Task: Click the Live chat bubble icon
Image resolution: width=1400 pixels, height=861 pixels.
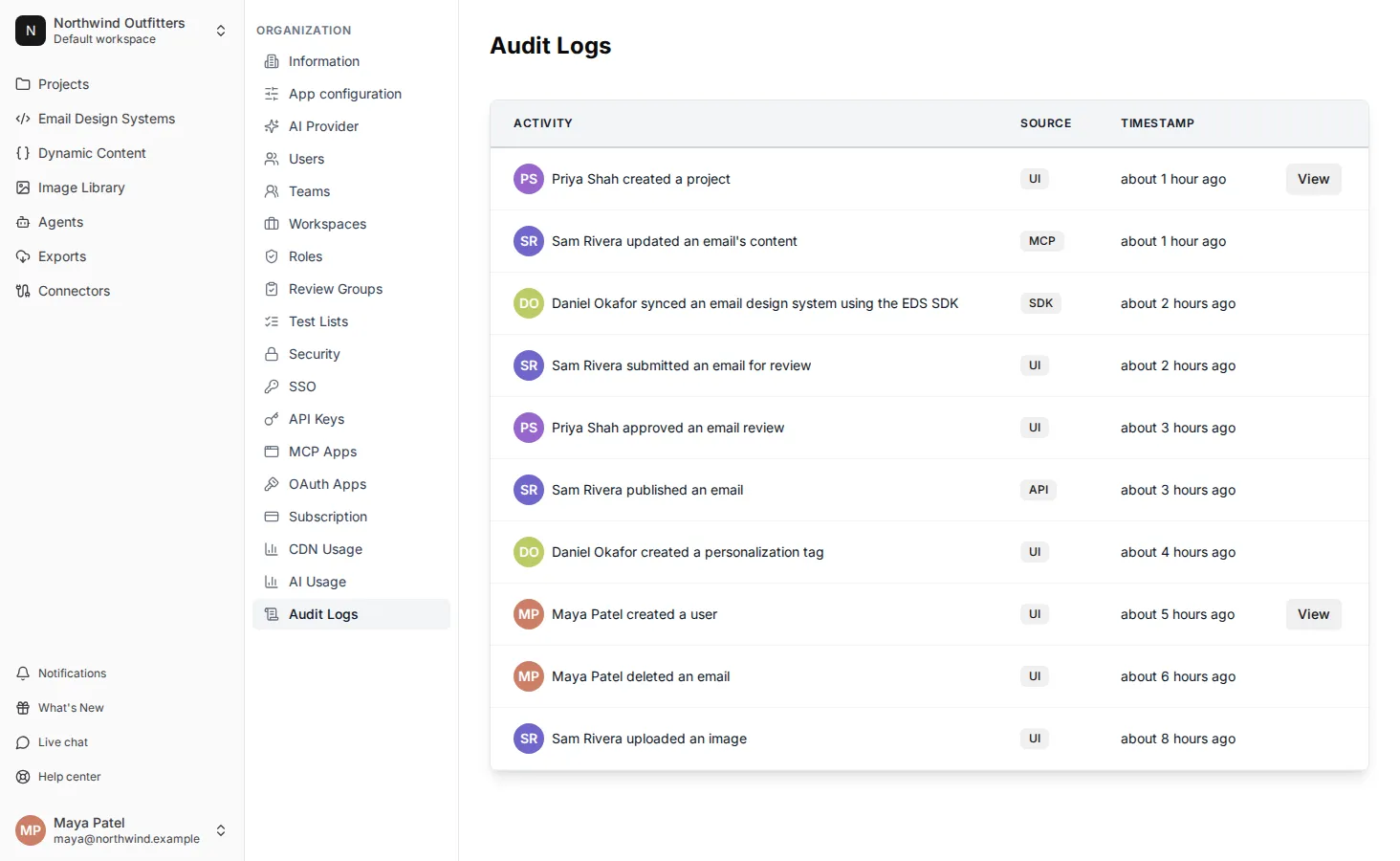Action: click(x=23, y=742)
